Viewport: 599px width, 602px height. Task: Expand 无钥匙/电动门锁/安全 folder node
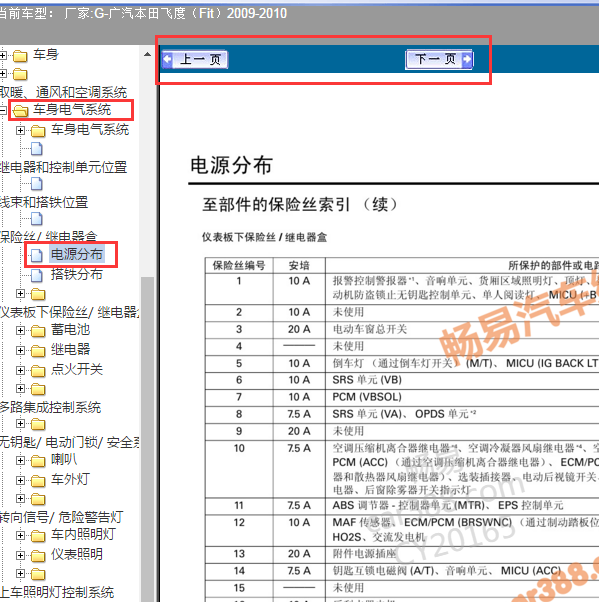point(20,423)
